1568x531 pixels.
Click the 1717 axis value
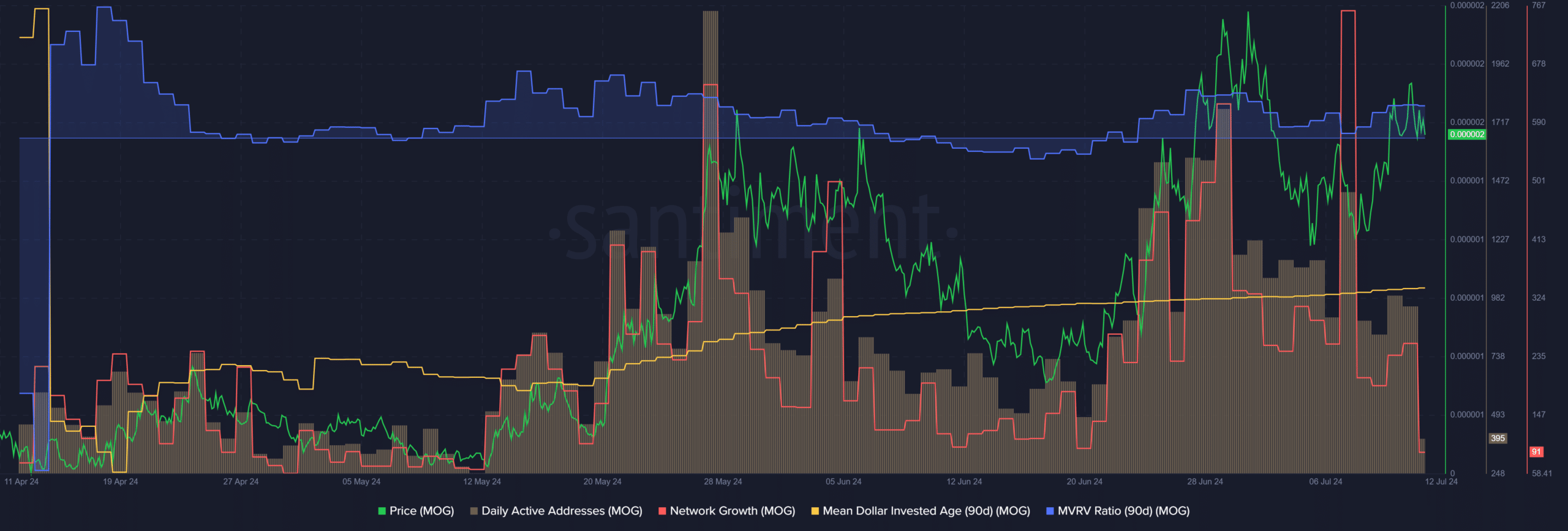[1500, 122]
